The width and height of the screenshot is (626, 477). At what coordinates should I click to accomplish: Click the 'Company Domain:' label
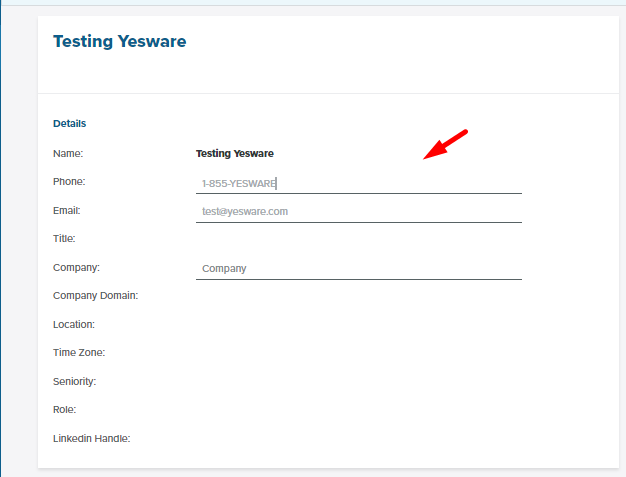[95, 296]
